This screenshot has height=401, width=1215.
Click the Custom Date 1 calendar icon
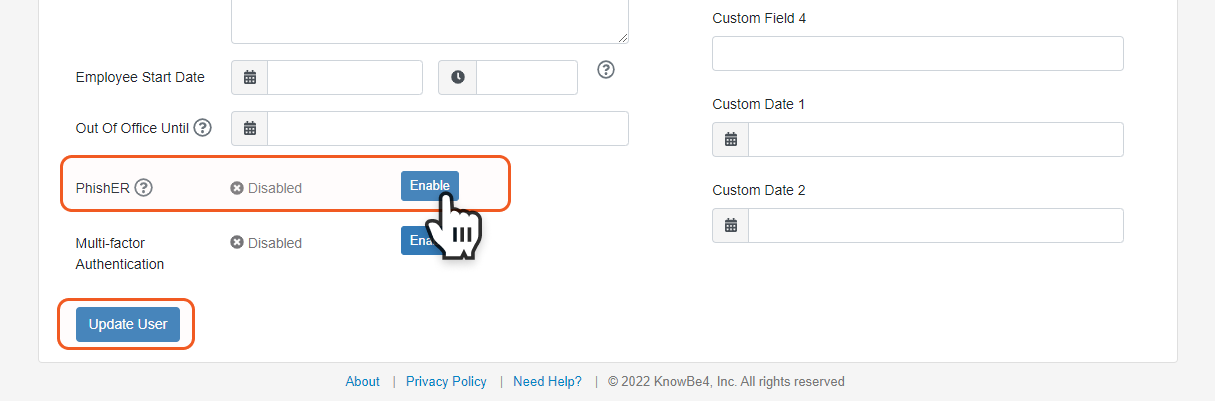731,140
